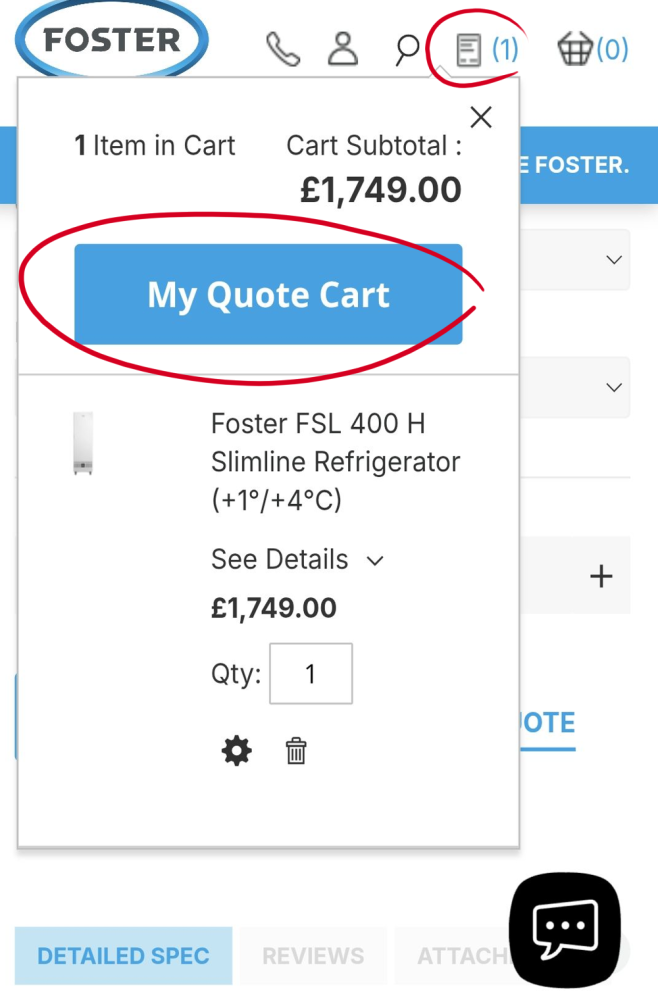Image resolution: width=658 pixels, height=1000 pixels.
Task: Click the My Quote Cart button
Action: [x=268, y=294]
